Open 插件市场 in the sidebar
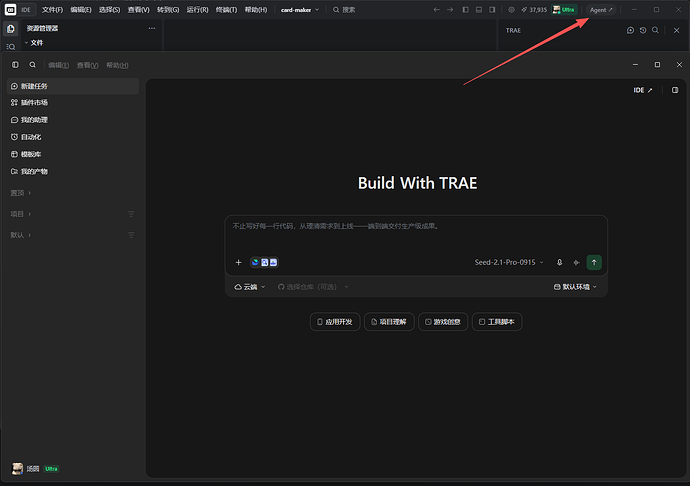This screenshot has width=690, height=486. 73,103
